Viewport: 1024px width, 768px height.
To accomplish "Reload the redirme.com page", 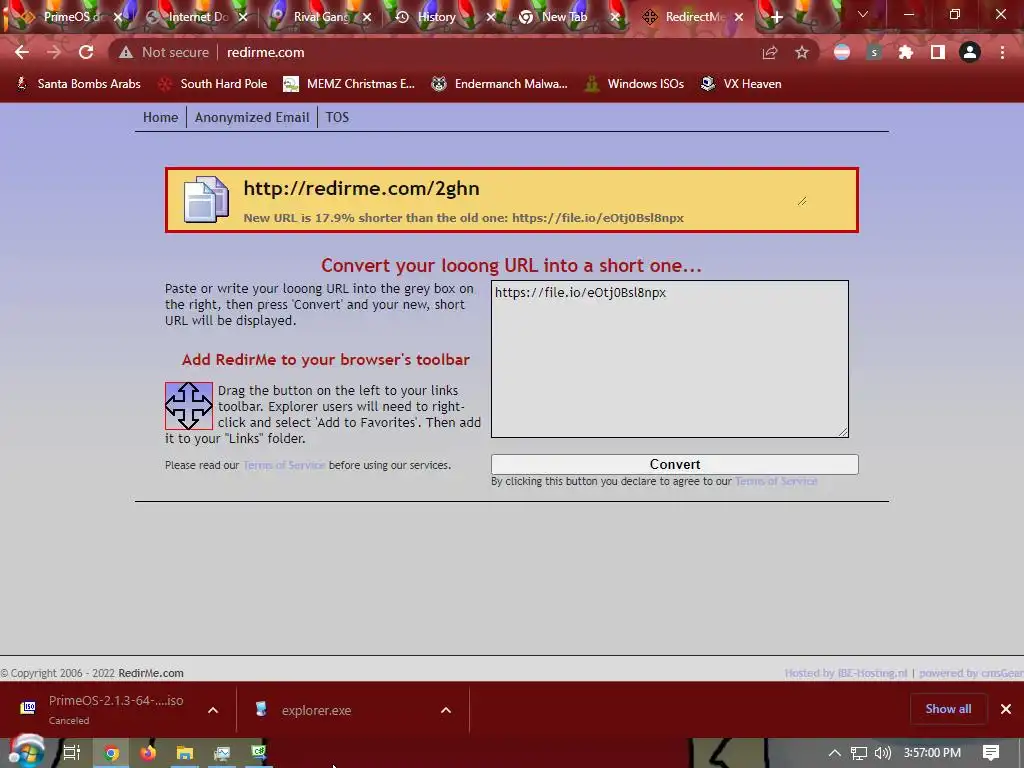I will point(86,52).
